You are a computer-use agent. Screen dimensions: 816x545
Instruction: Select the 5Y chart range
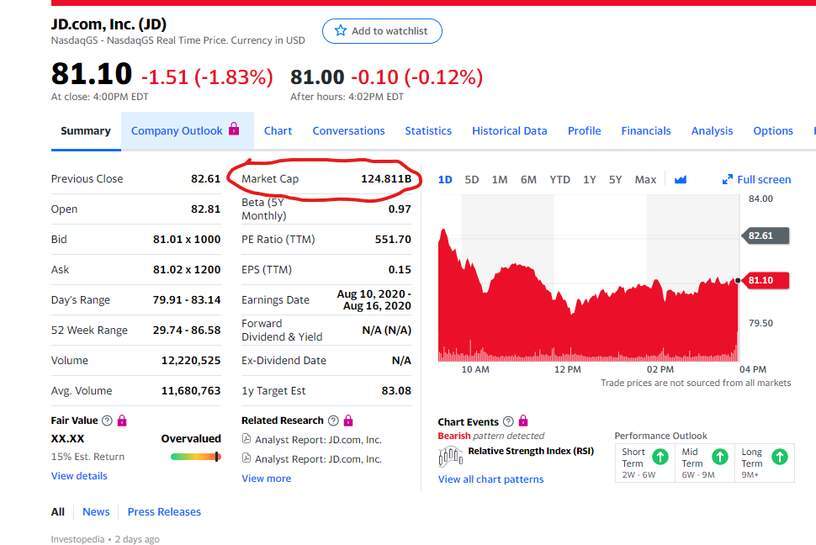click(x=615, y=180)
